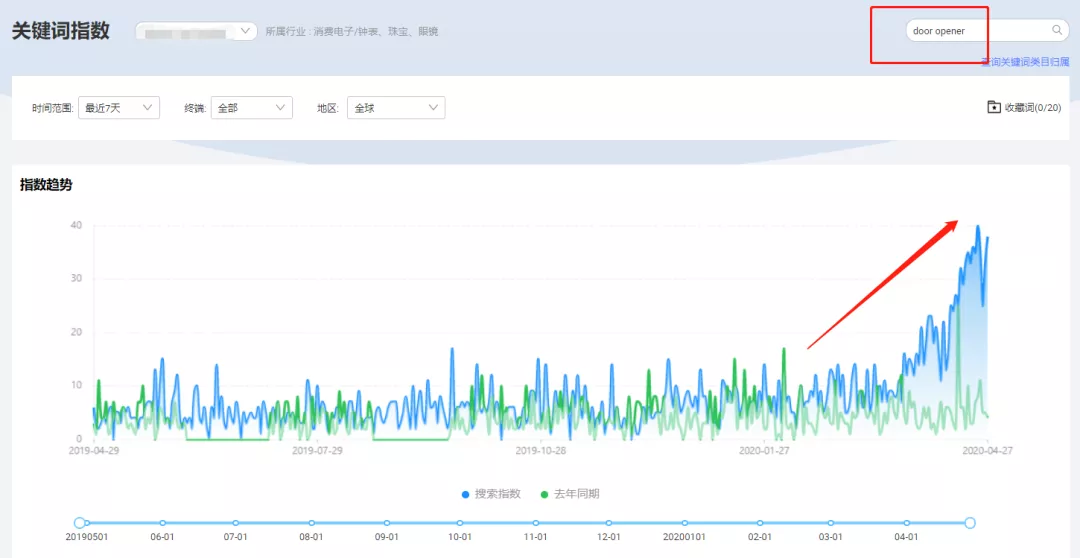Open the 收藏词 favorites folder icon
Image resolution: width=1080 pixels, height=558 pixels.
(994, 107)
